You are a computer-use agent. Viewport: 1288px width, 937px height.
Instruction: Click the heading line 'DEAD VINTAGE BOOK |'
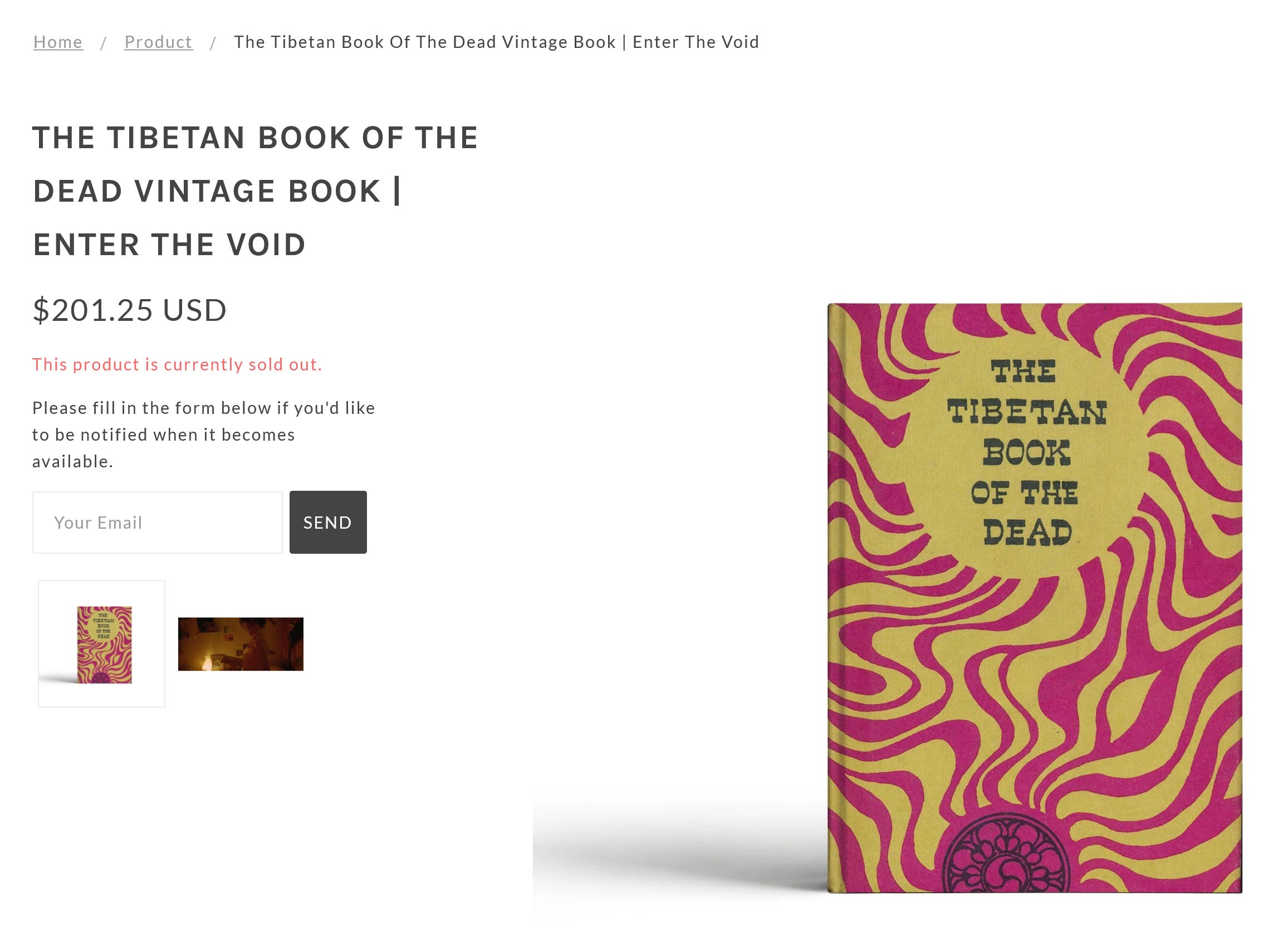point(218,192)
